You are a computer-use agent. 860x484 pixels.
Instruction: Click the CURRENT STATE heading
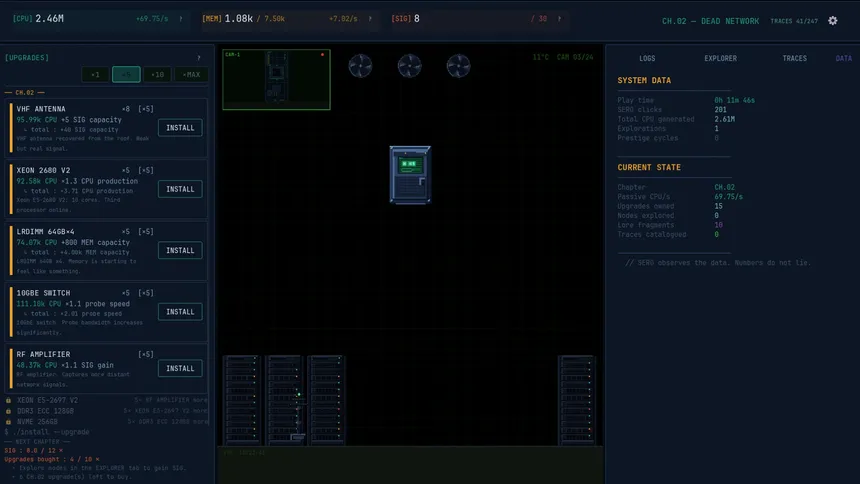click(649, 167)
